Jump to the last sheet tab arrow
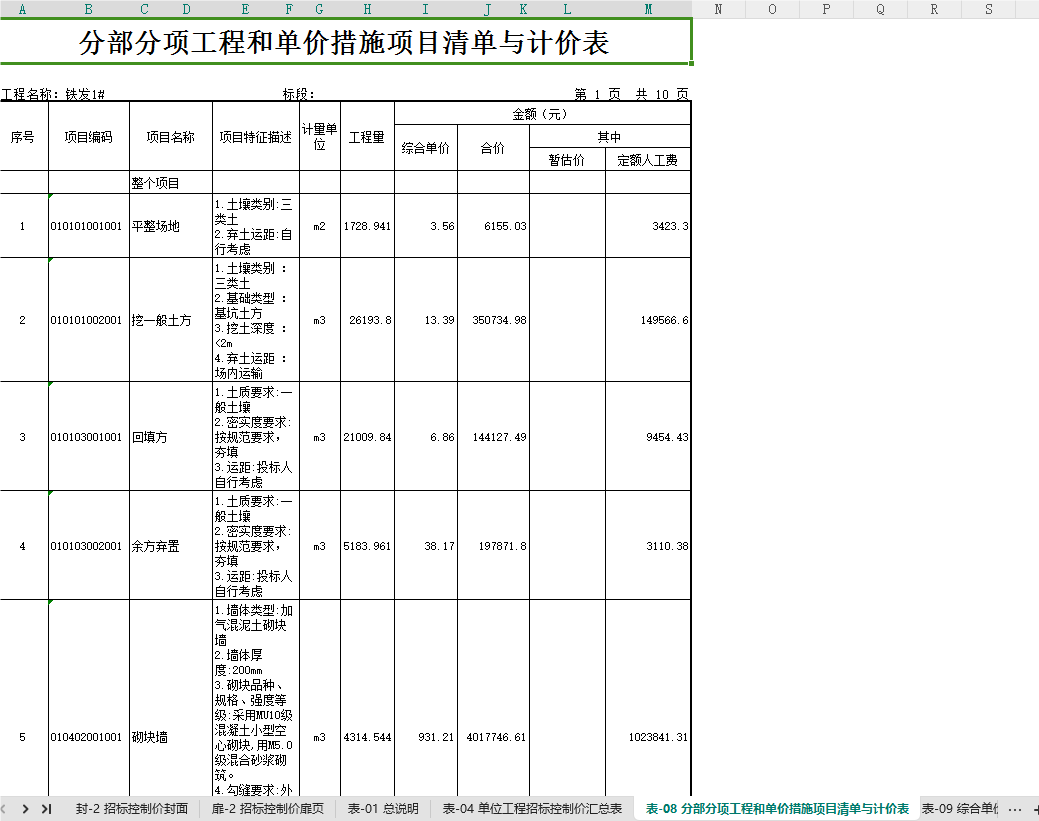This screenshot has height=821, width=1039. (x=46, y=808)
